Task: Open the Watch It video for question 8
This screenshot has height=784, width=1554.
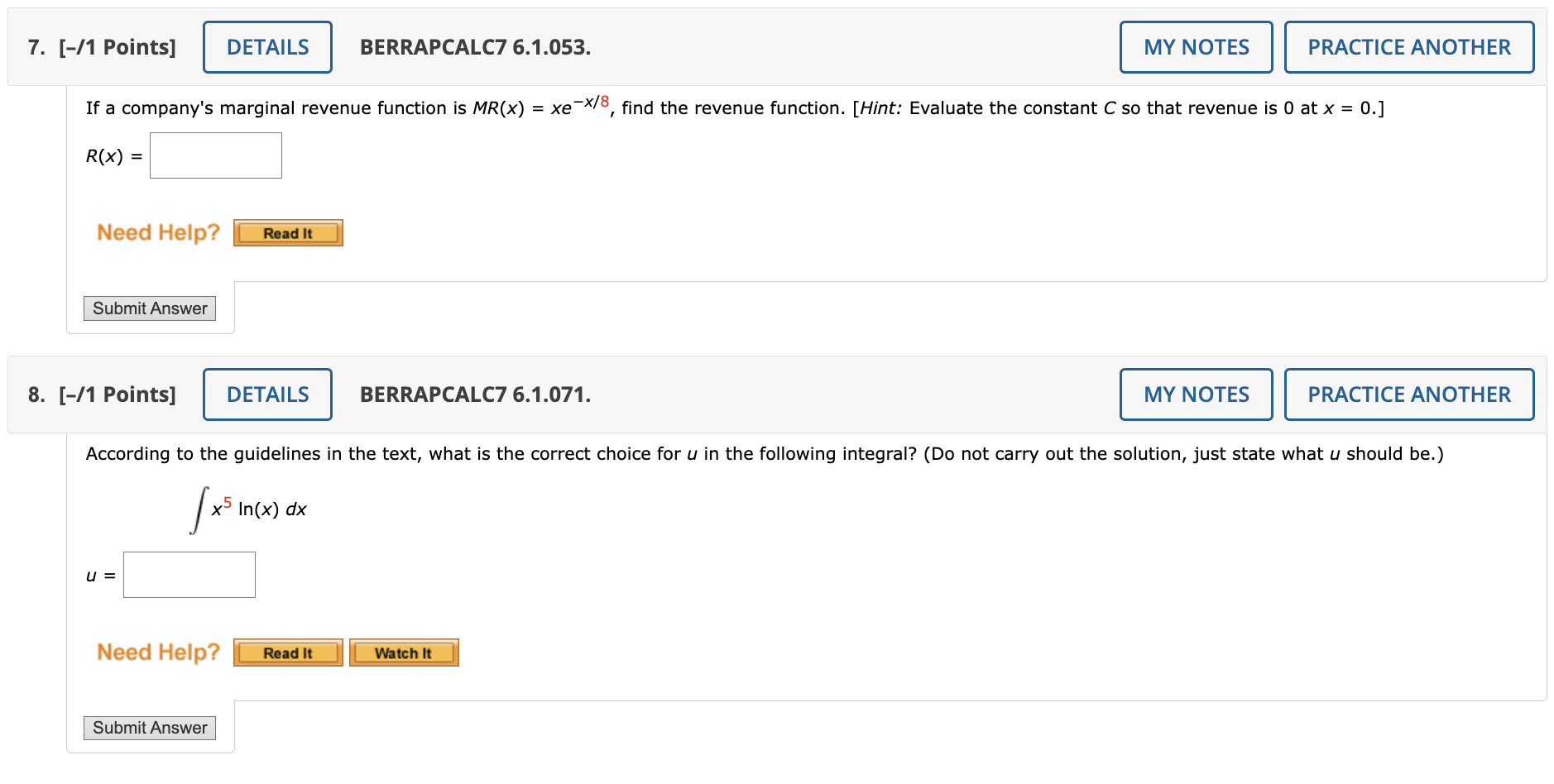Action: tap(403, 653)
